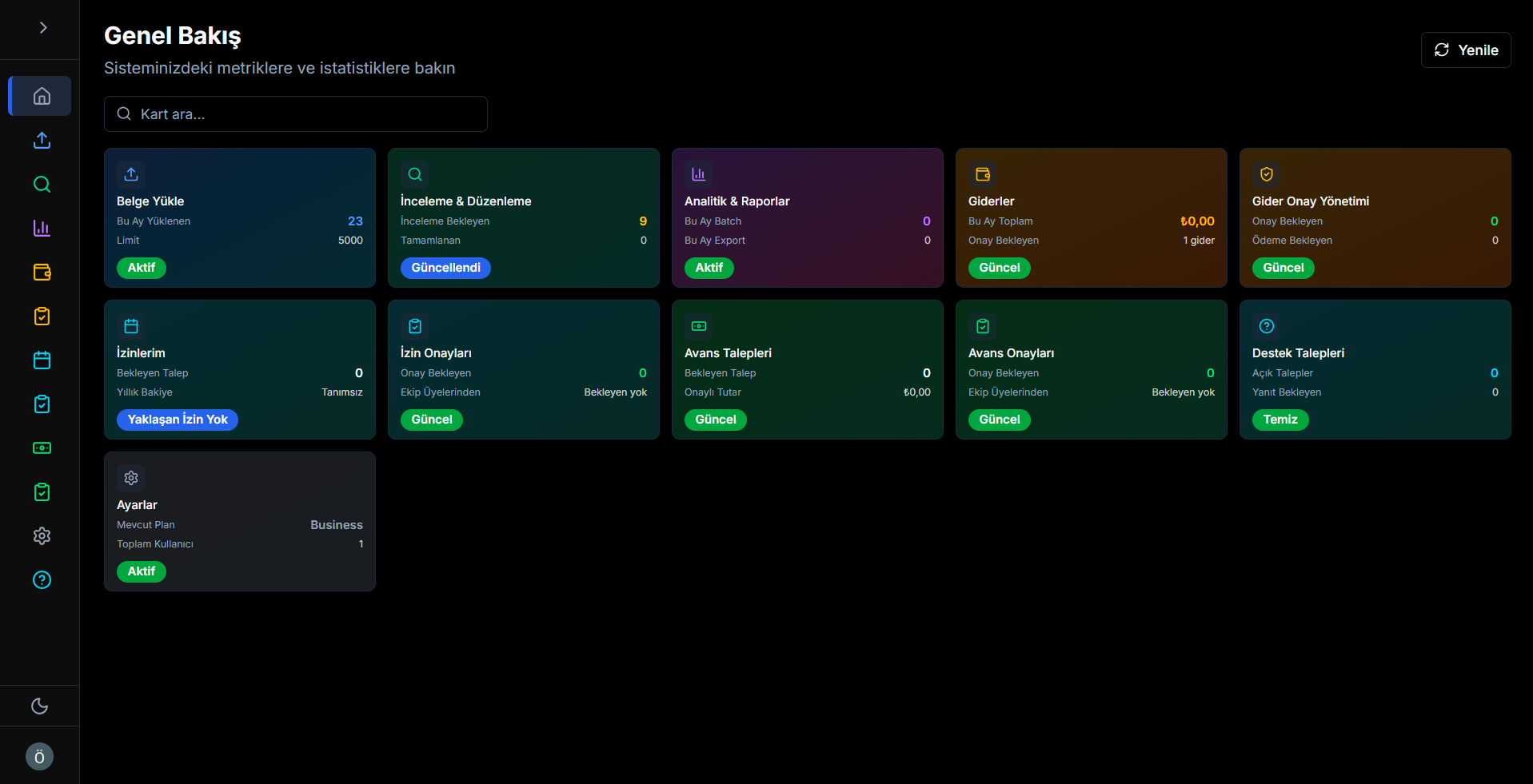Image resolution: width=1533 pixels, height=784 pixels.
Task: Open the help question mark icon in the sidebar
Action: (x=42, y=580)
